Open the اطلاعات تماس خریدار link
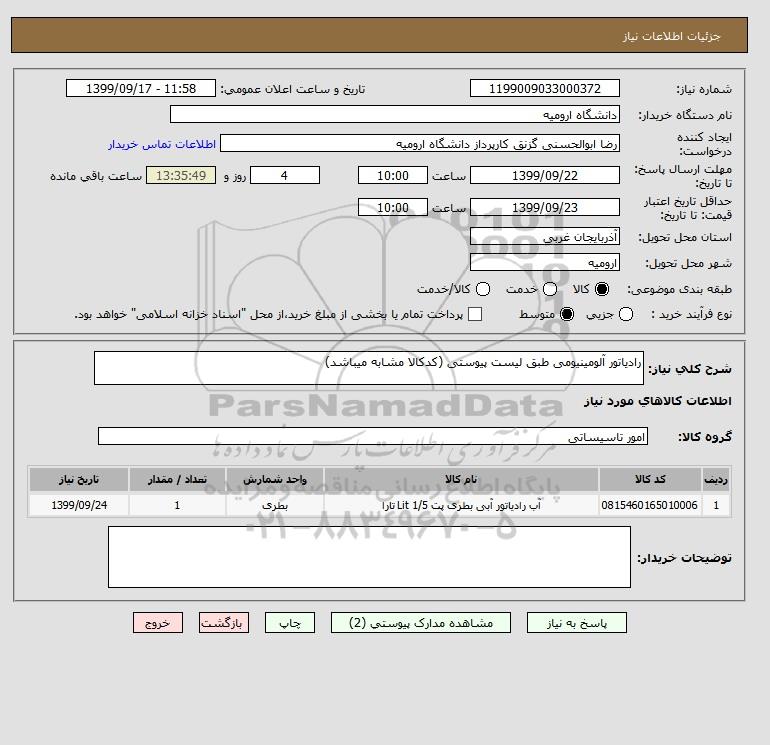The width and height of the screenshot is (770, 745). click(x=162, y=144)
